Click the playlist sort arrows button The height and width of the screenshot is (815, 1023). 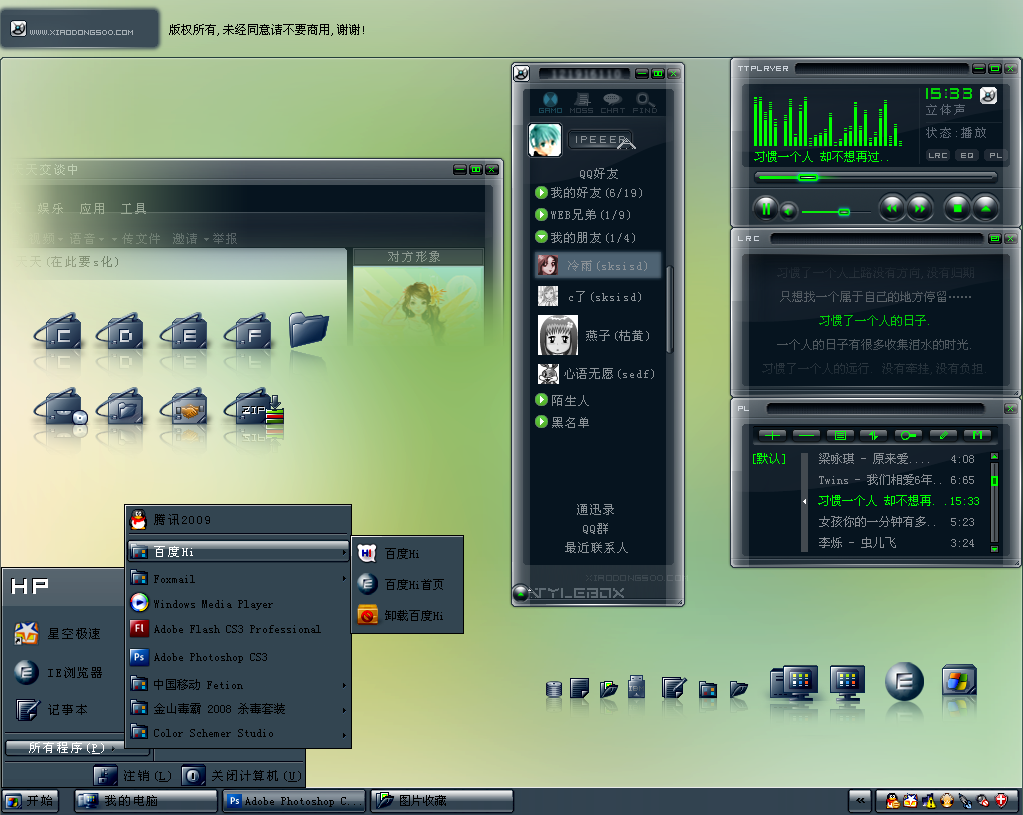(x=874, y=435)
